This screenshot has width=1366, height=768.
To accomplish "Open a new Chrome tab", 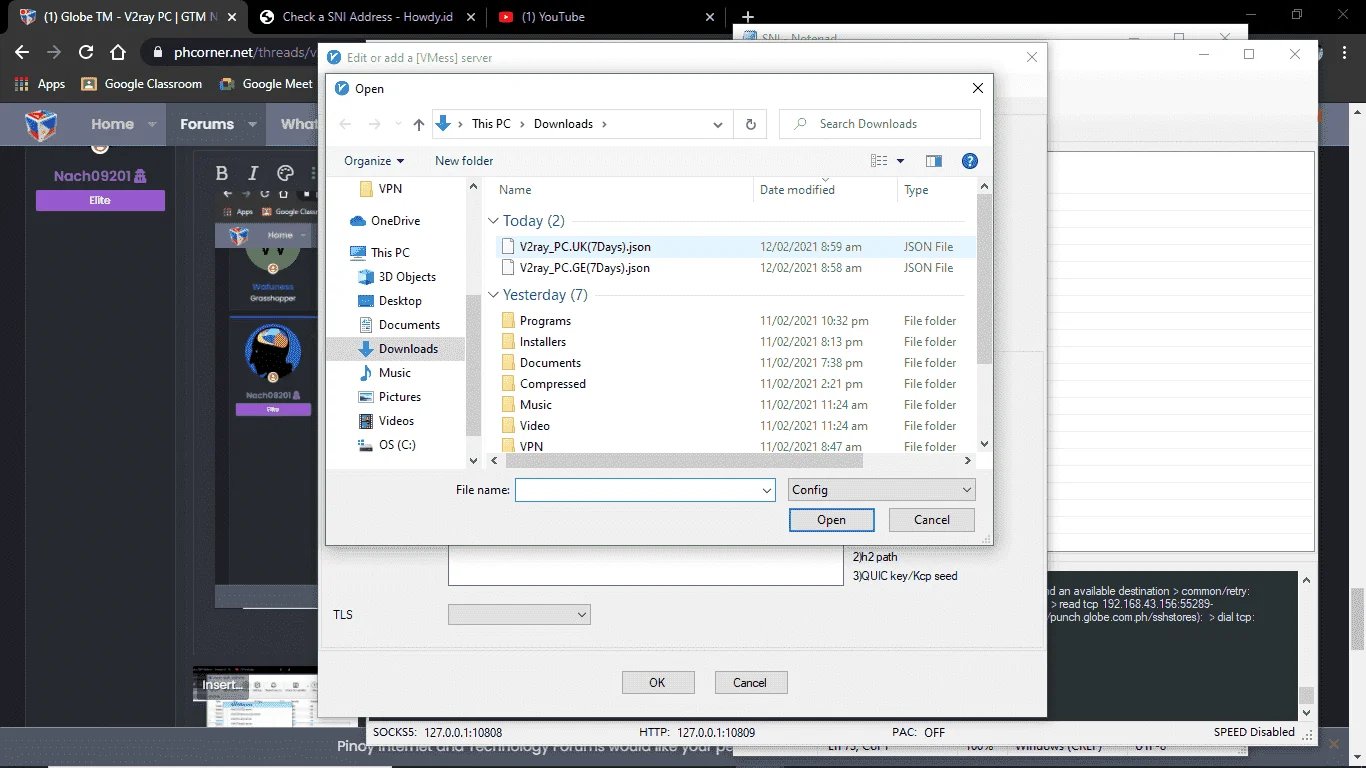I will click(x=747, y=17).
